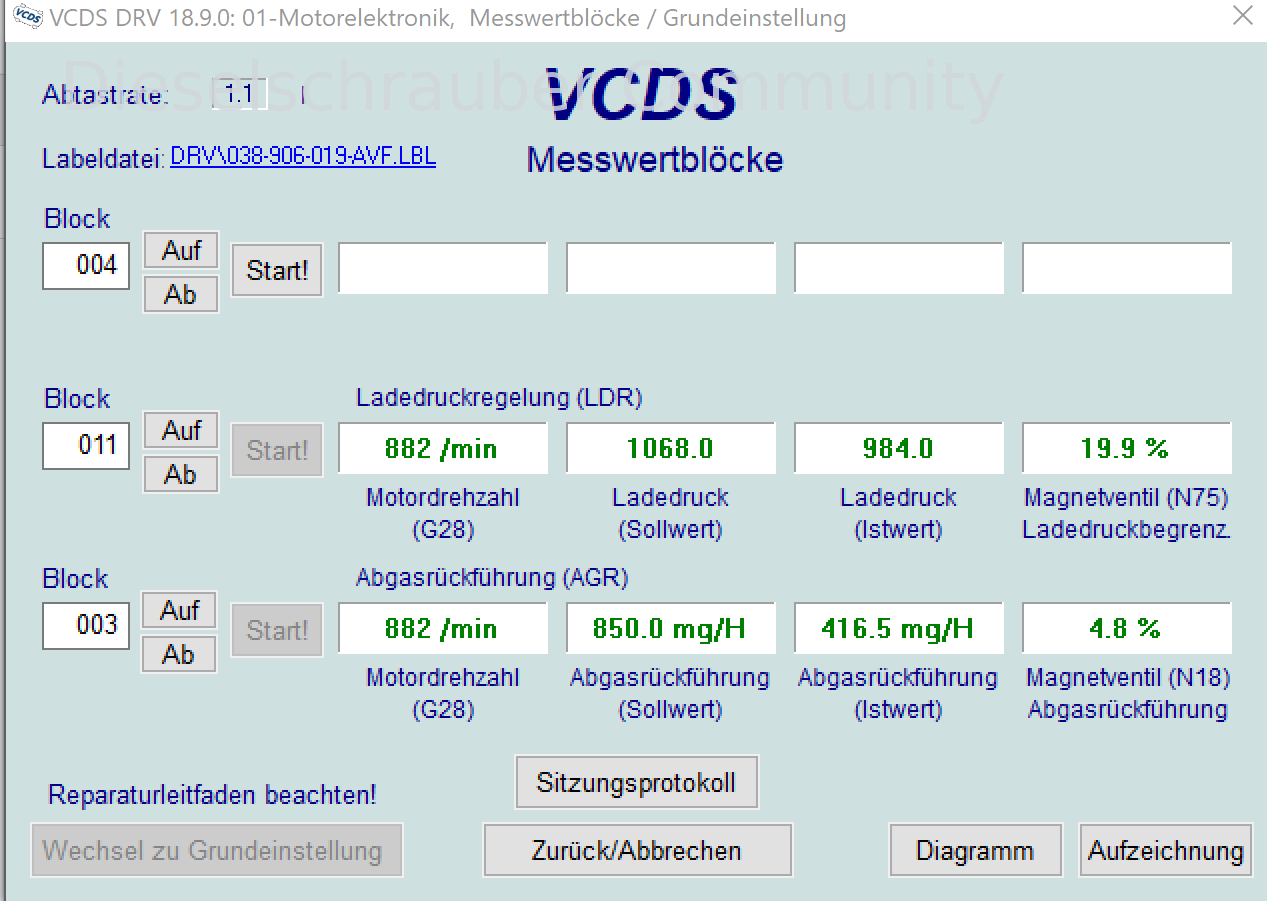Viewport: 1267px width, 901px height.
Task: Select the AGR Sollwert value 850.0 mg/H
Action: pos(671,628)
